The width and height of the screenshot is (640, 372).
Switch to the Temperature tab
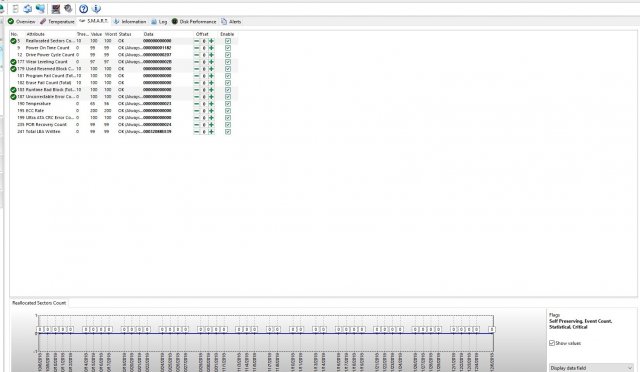tap(57, 22)
